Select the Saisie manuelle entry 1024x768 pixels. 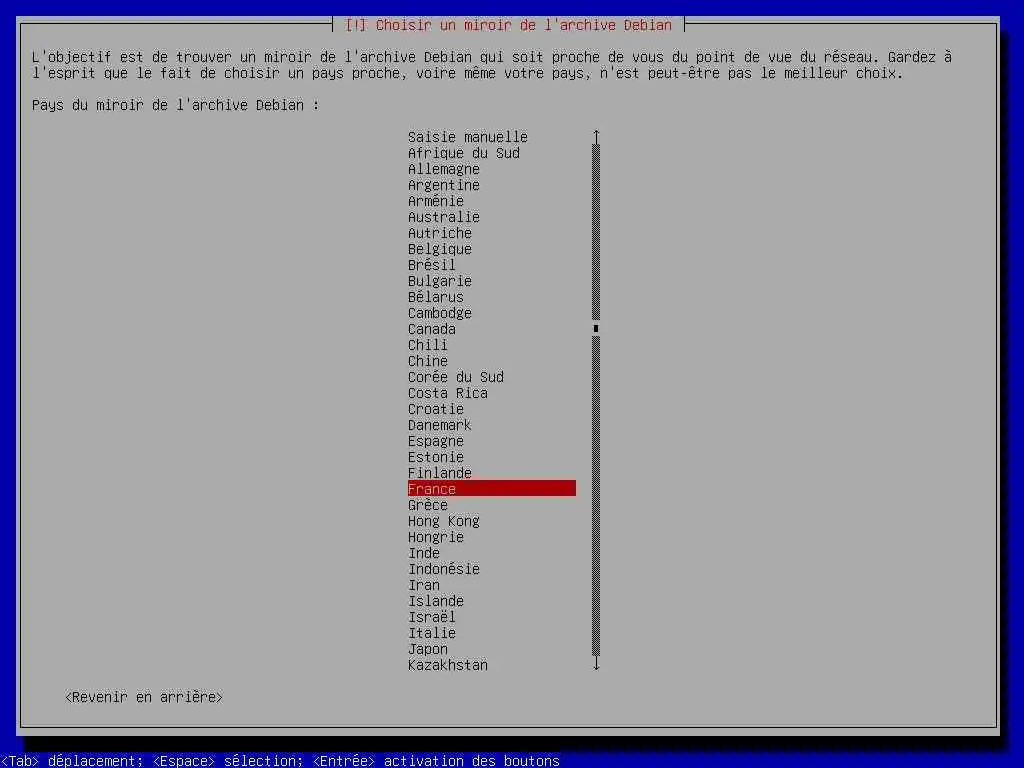tap(468, 137)
